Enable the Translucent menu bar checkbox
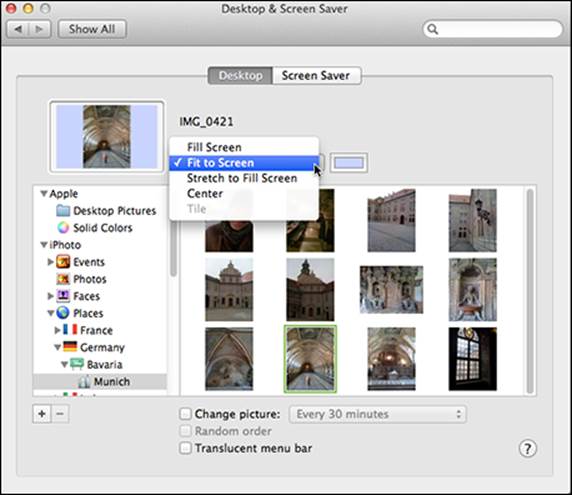This screenshot has height=495, width=572. pos(185,448)
